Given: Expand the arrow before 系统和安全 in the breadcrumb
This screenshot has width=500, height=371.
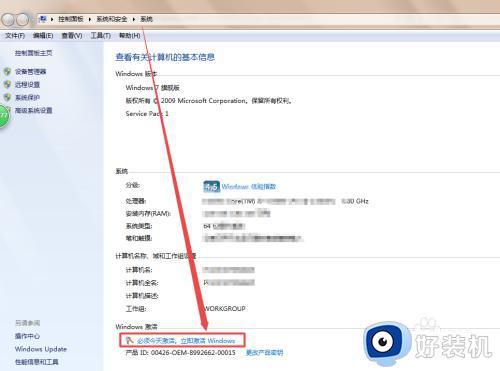Looking at the screenshot, I should point(90,19).
